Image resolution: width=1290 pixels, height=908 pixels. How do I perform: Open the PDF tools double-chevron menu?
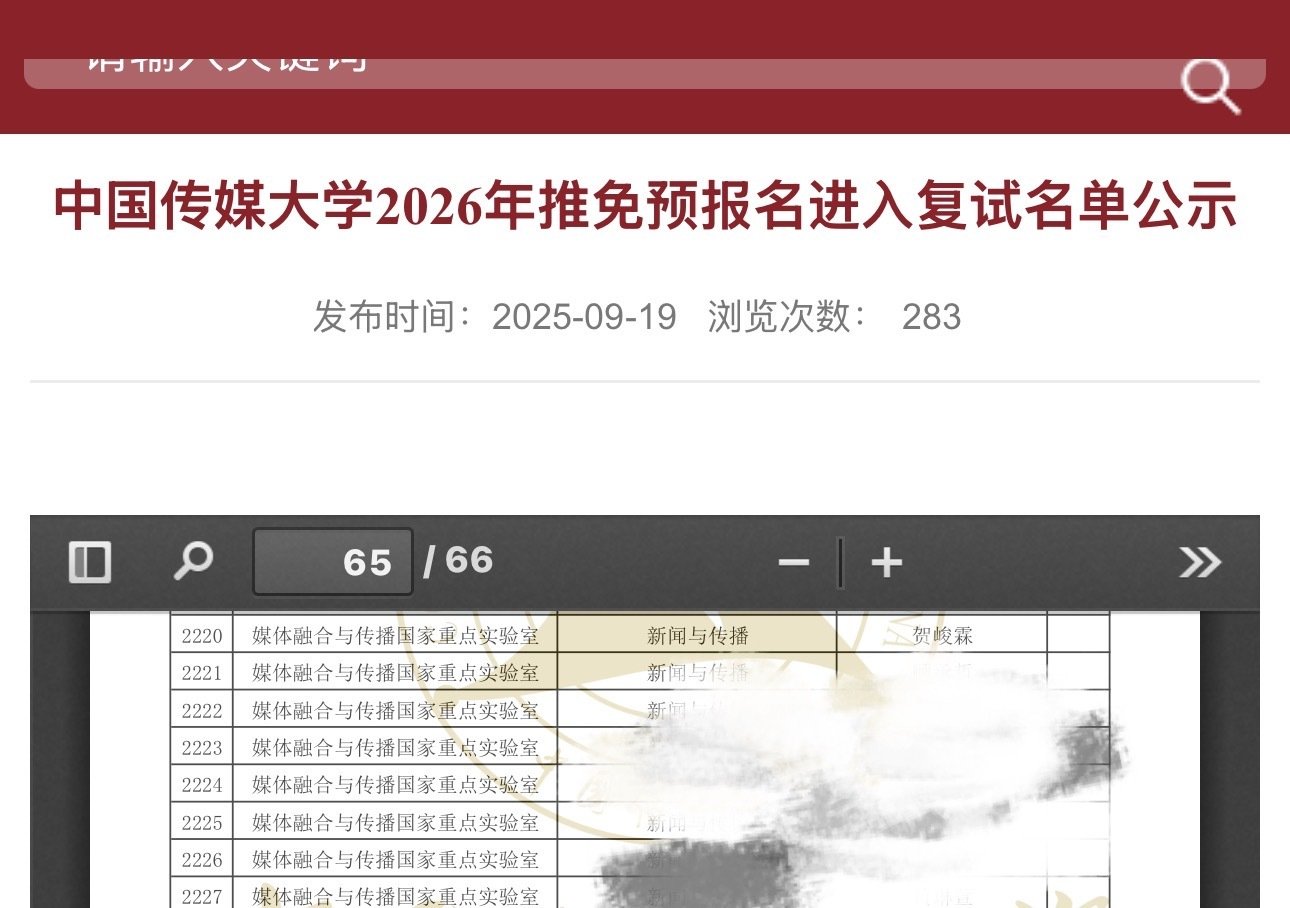click(1200, 562)
